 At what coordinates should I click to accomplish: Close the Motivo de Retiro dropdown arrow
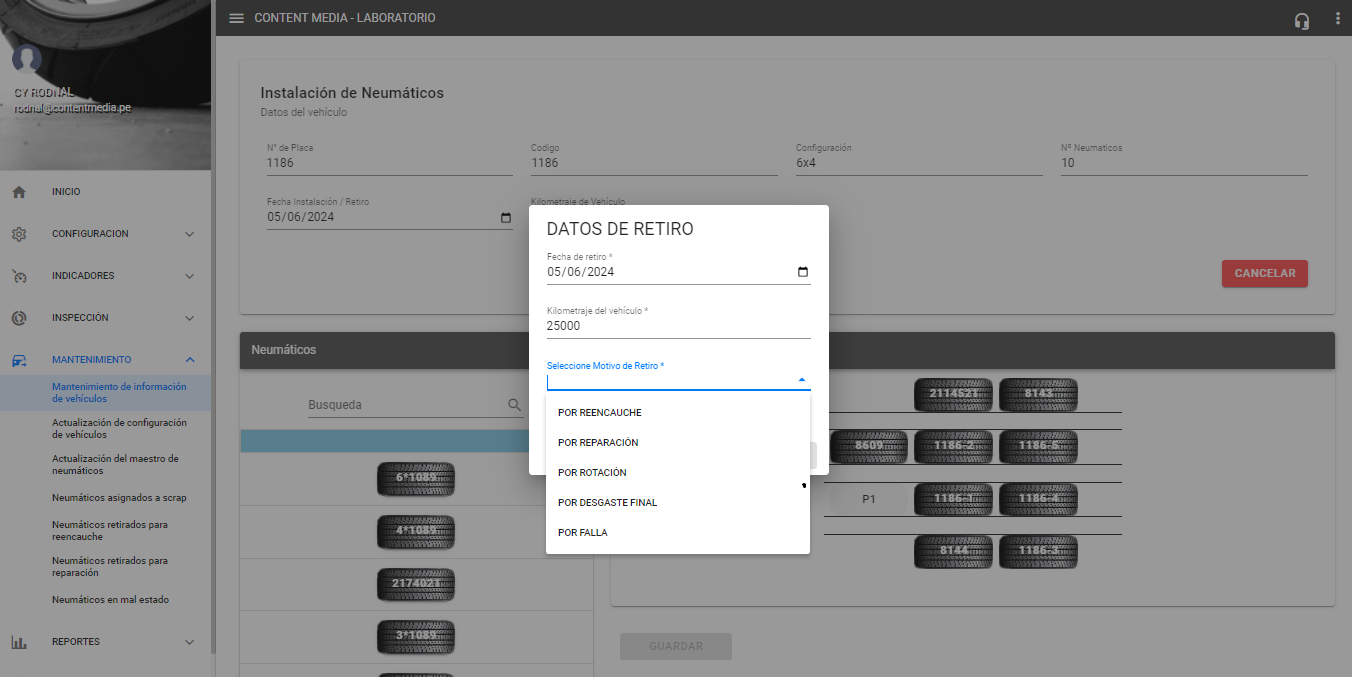tap(801, 380)
